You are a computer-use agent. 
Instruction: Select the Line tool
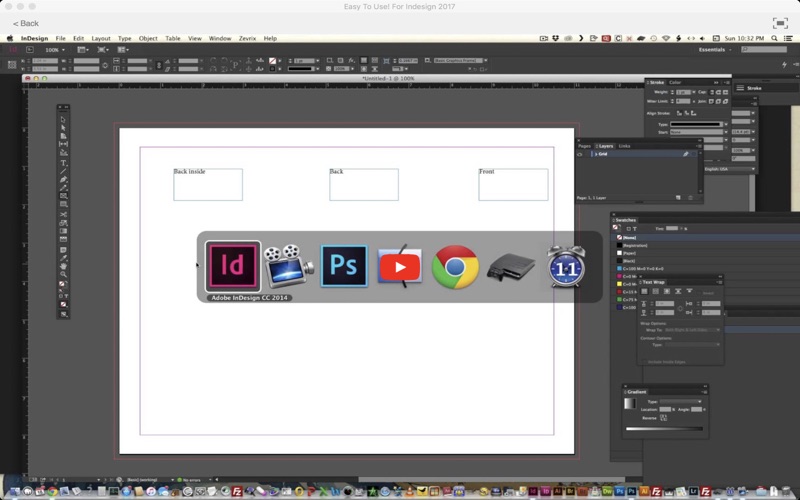(63, 171)
